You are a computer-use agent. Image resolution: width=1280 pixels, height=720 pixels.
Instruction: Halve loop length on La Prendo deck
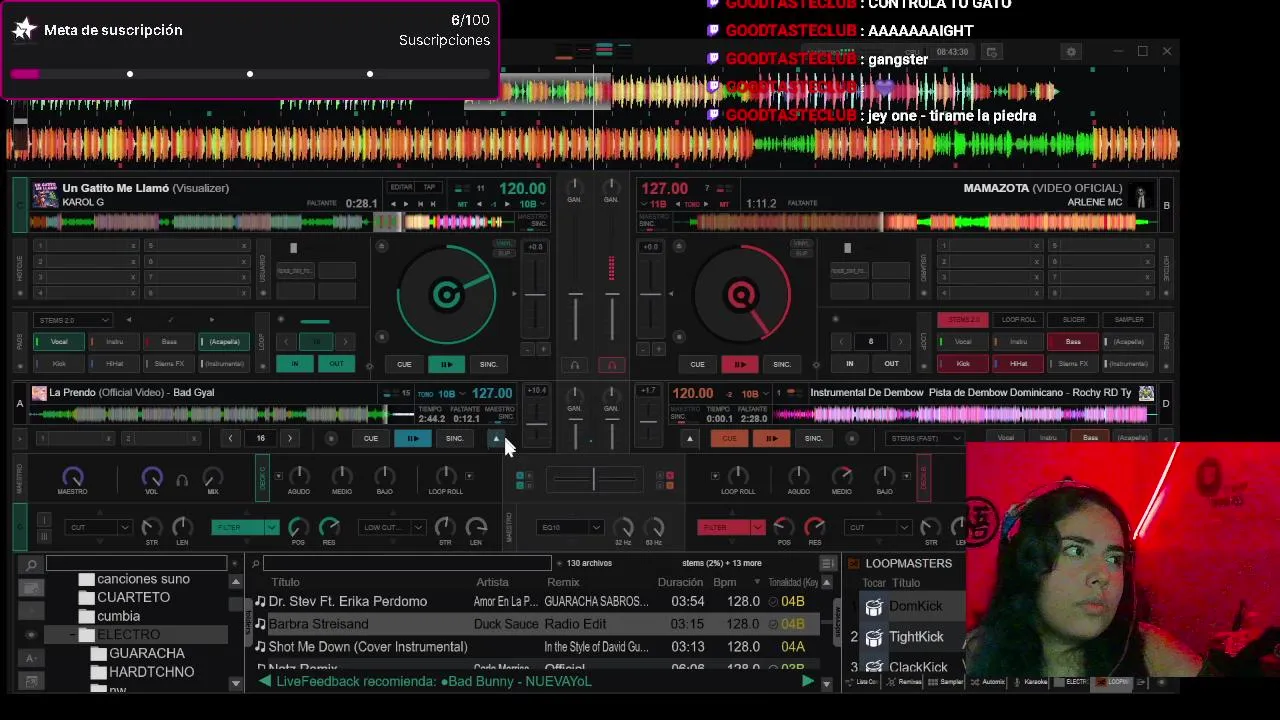point(231,438)
